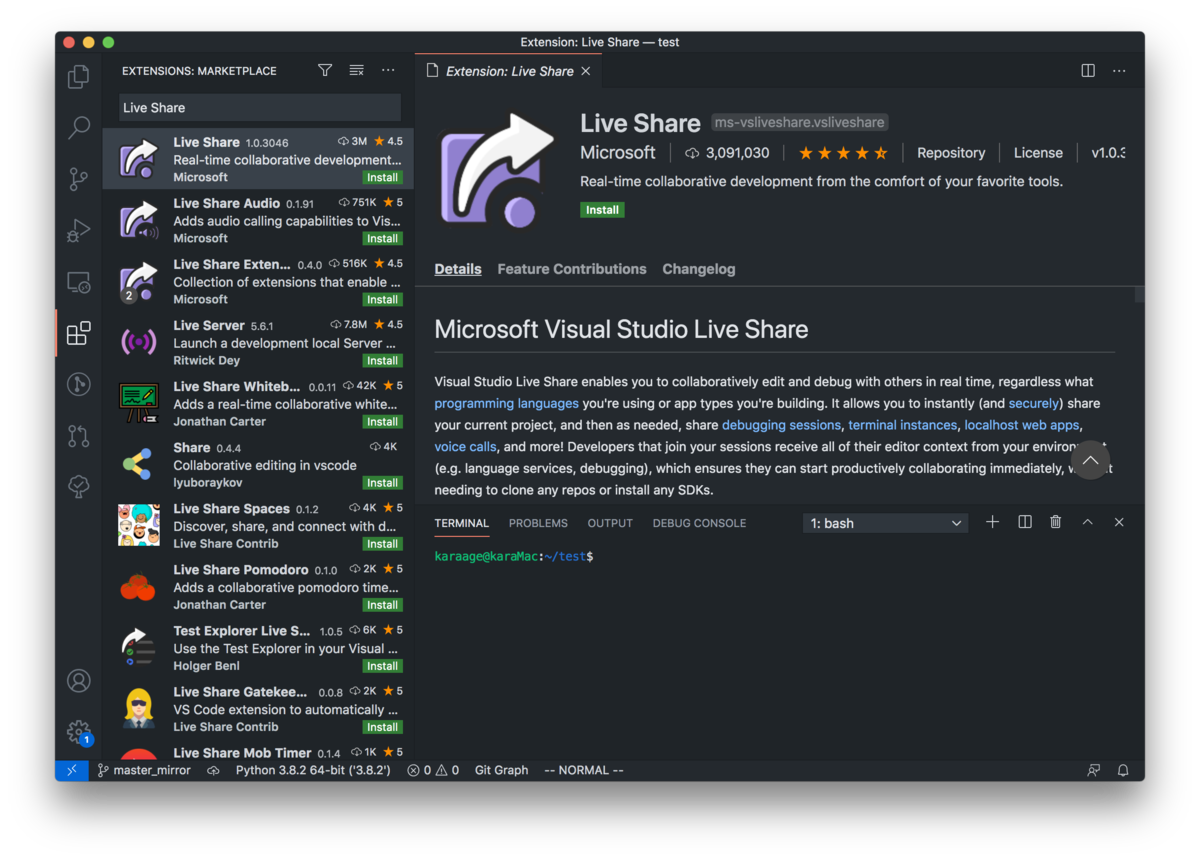Close the terminal panel
The image size is (1200, 860).
pos(1119,522)
